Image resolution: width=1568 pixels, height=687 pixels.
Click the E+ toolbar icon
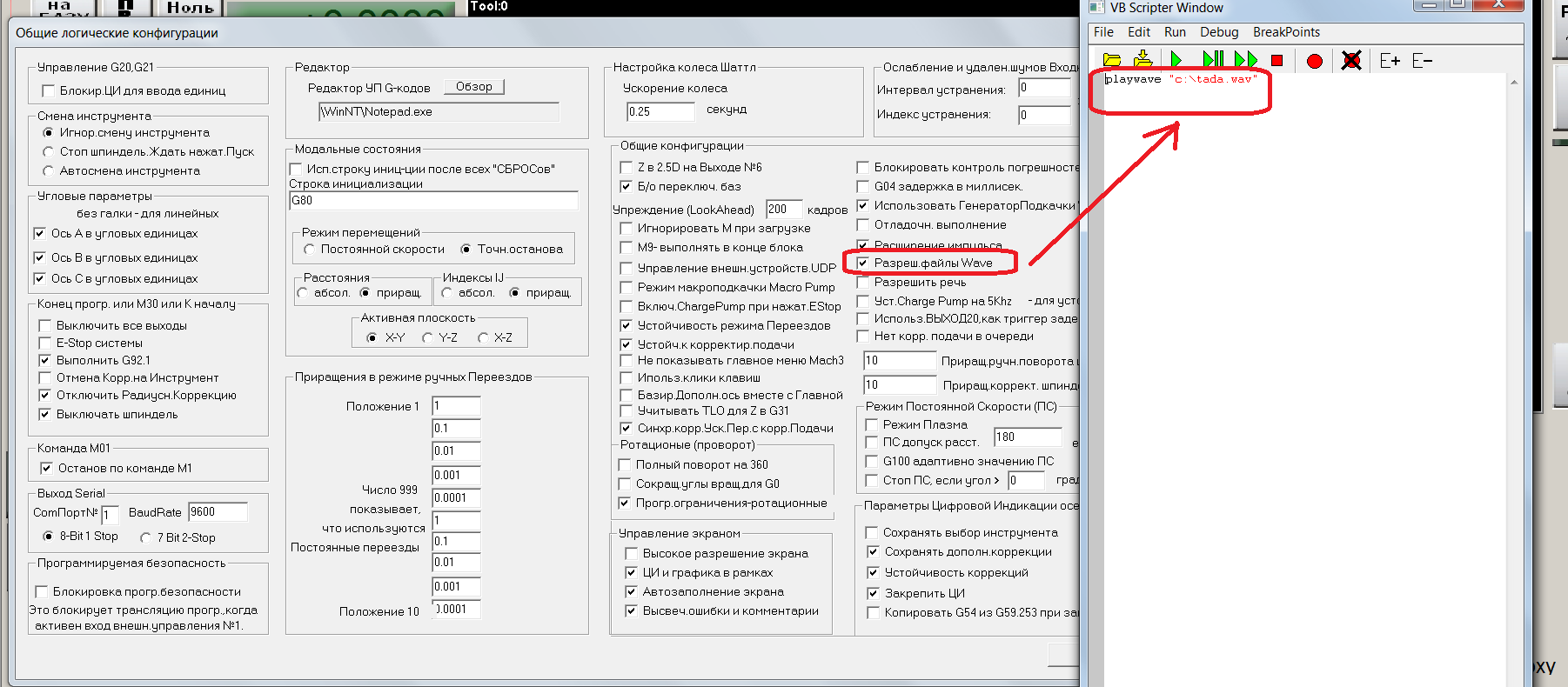(1390, 60)
